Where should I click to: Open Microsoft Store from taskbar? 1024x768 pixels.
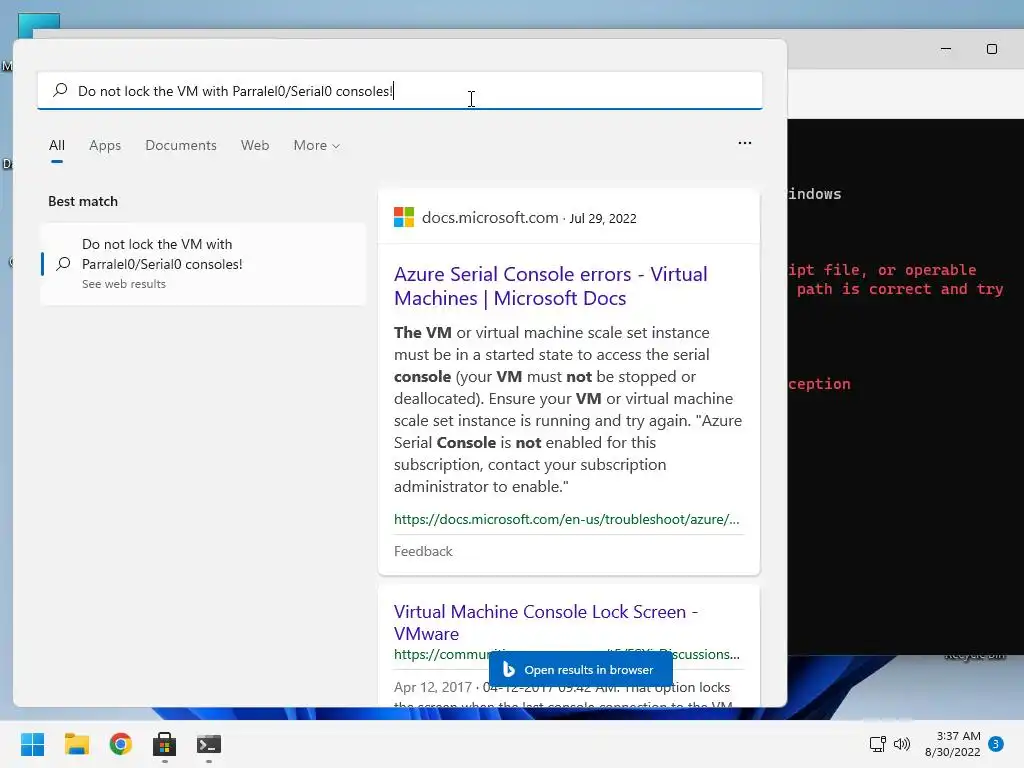[165, 744]
